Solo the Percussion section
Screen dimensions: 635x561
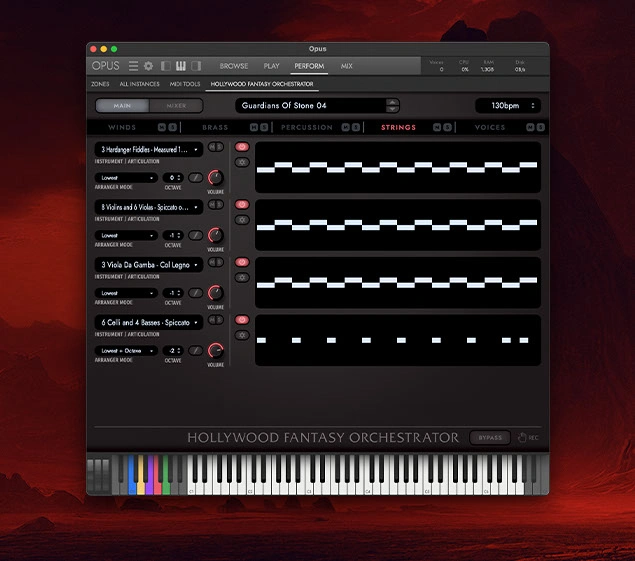click(356, 127)
